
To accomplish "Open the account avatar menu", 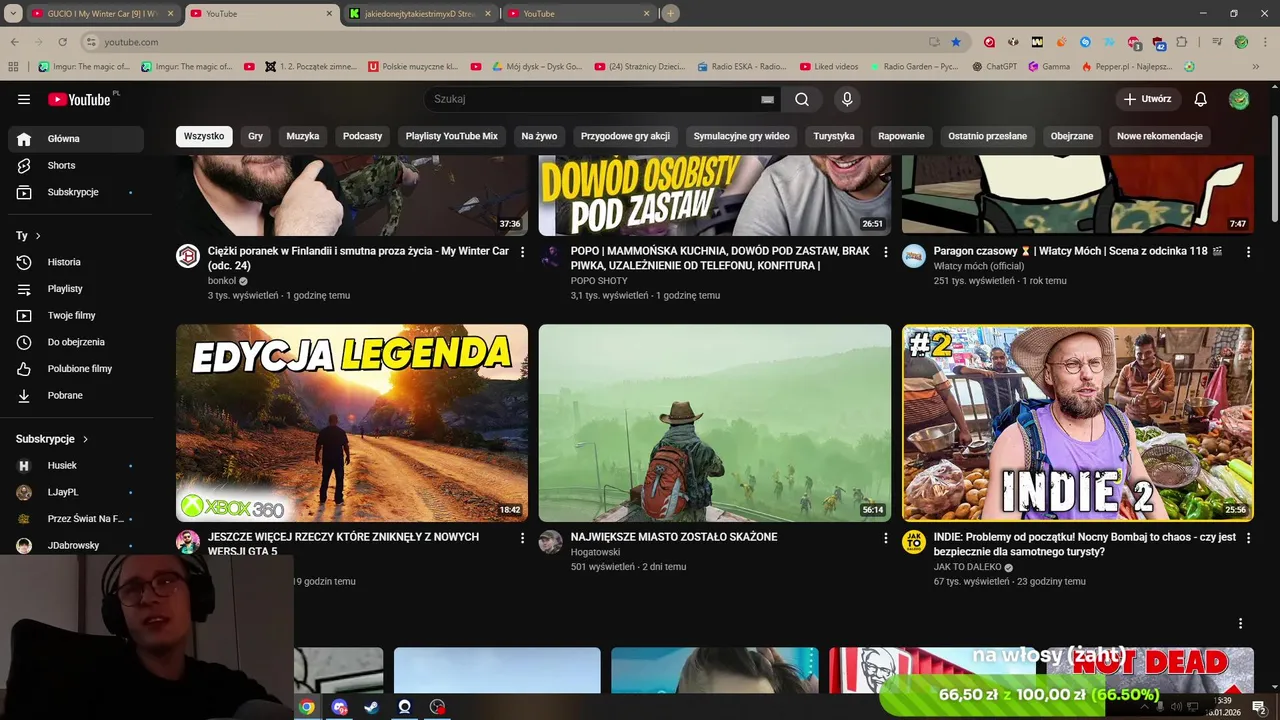I will point(1239,99).
